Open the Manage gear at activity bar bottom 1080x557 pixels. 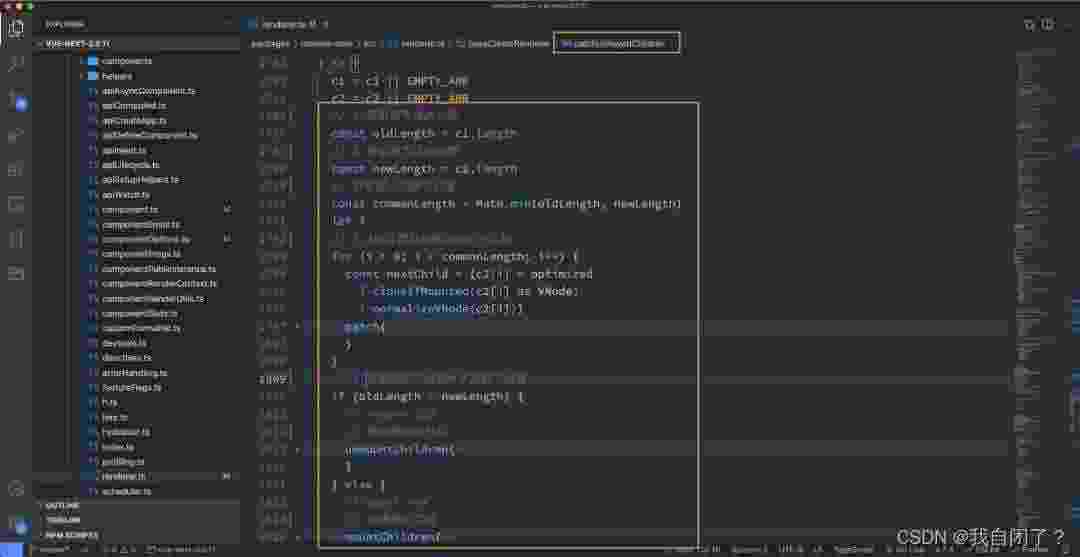click(16, 525)
